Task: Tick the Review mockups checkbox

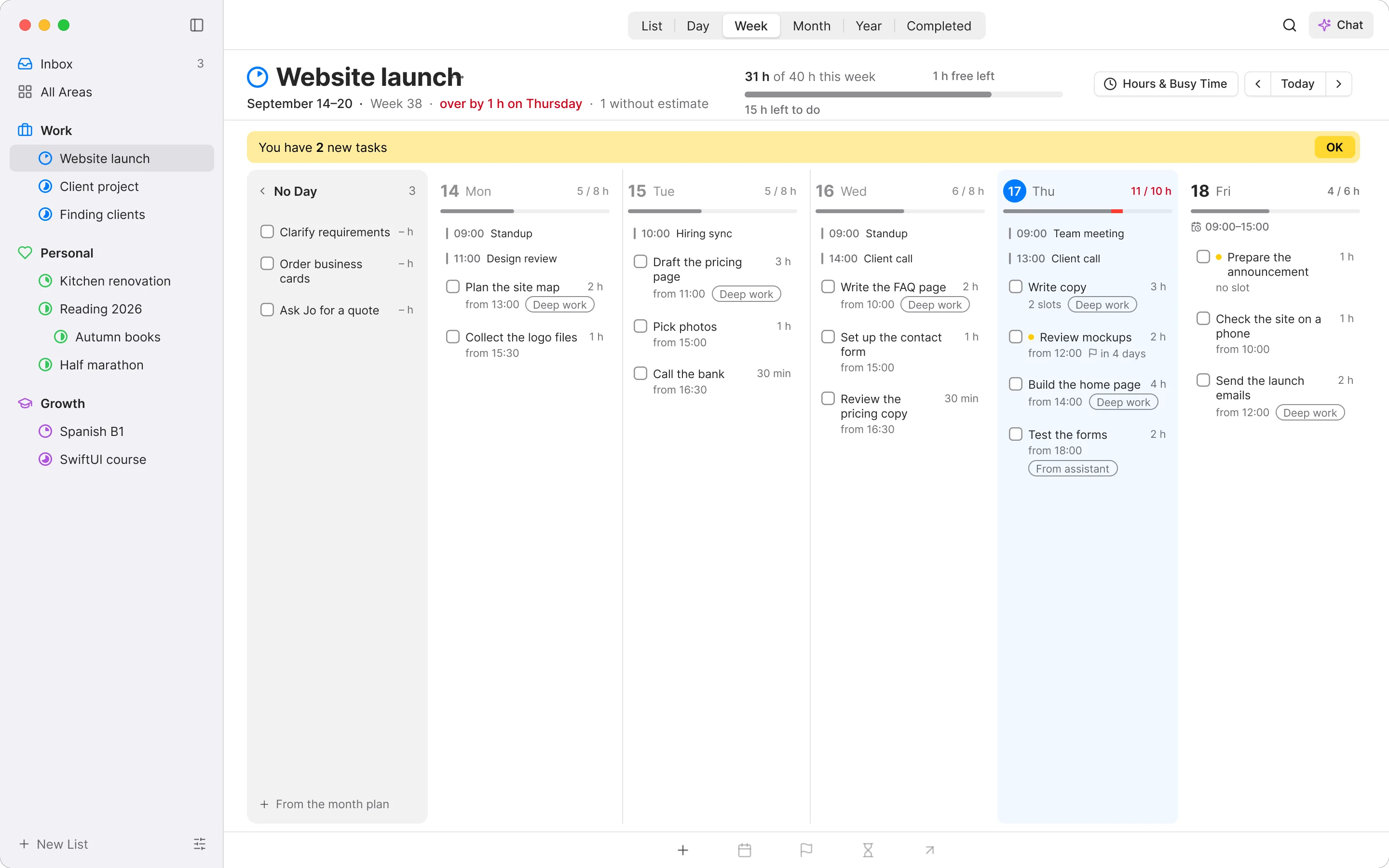Action: [x=1015, y=337]
